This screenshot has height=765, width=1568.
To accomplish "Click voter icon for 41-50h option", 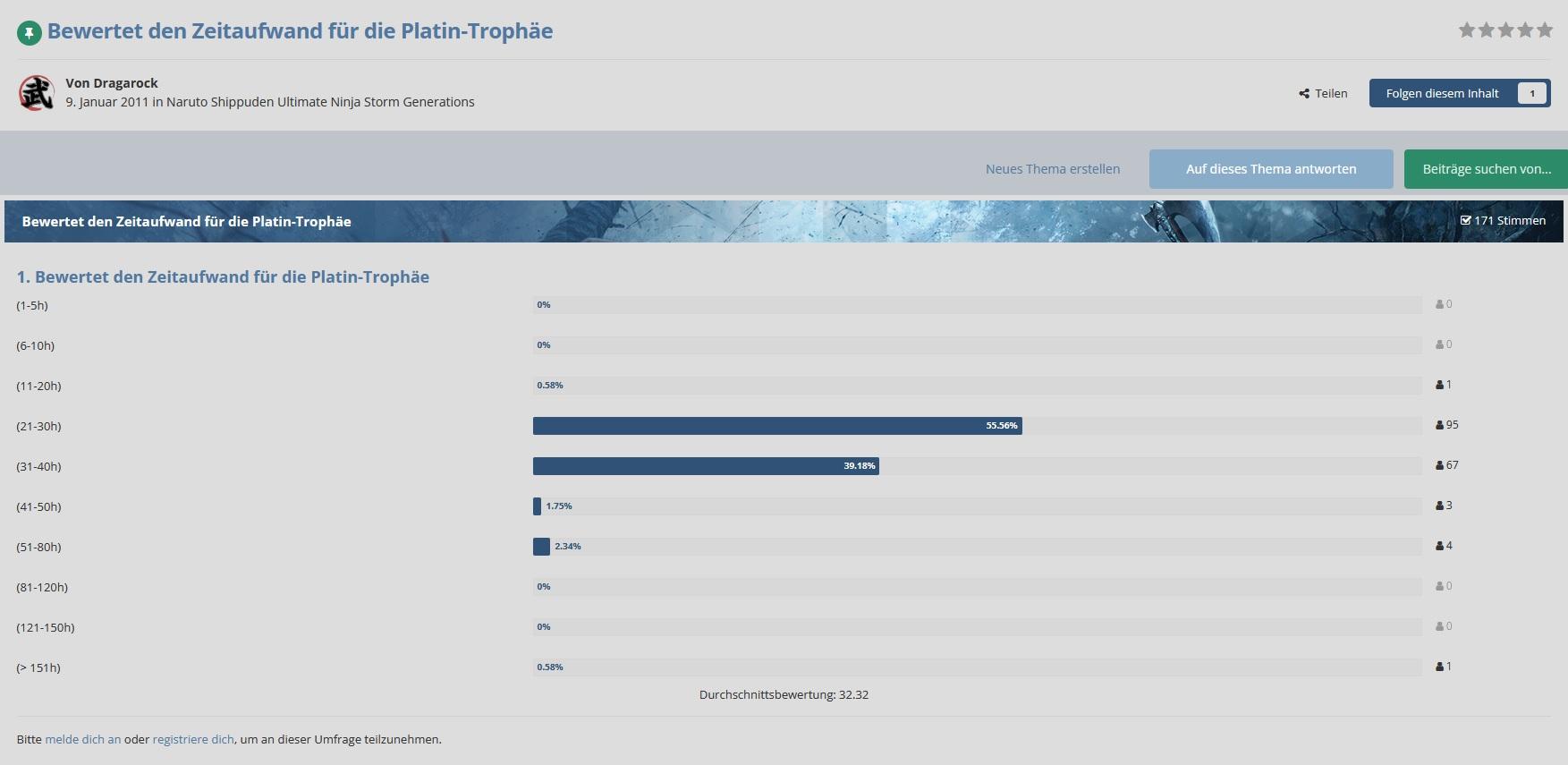I will pos(1440,506).
